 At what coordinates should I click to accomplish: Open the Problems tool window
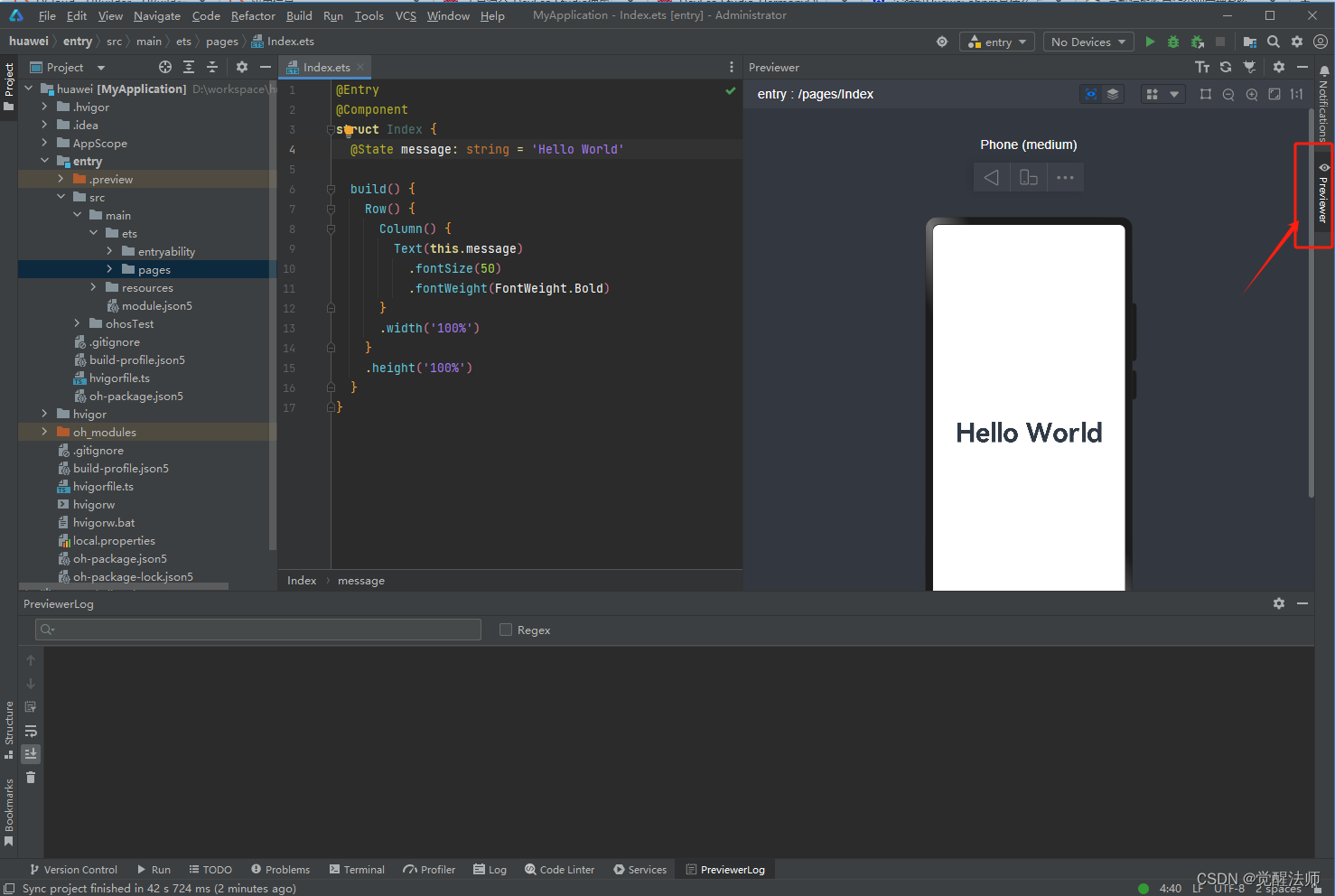pos(281,869)
